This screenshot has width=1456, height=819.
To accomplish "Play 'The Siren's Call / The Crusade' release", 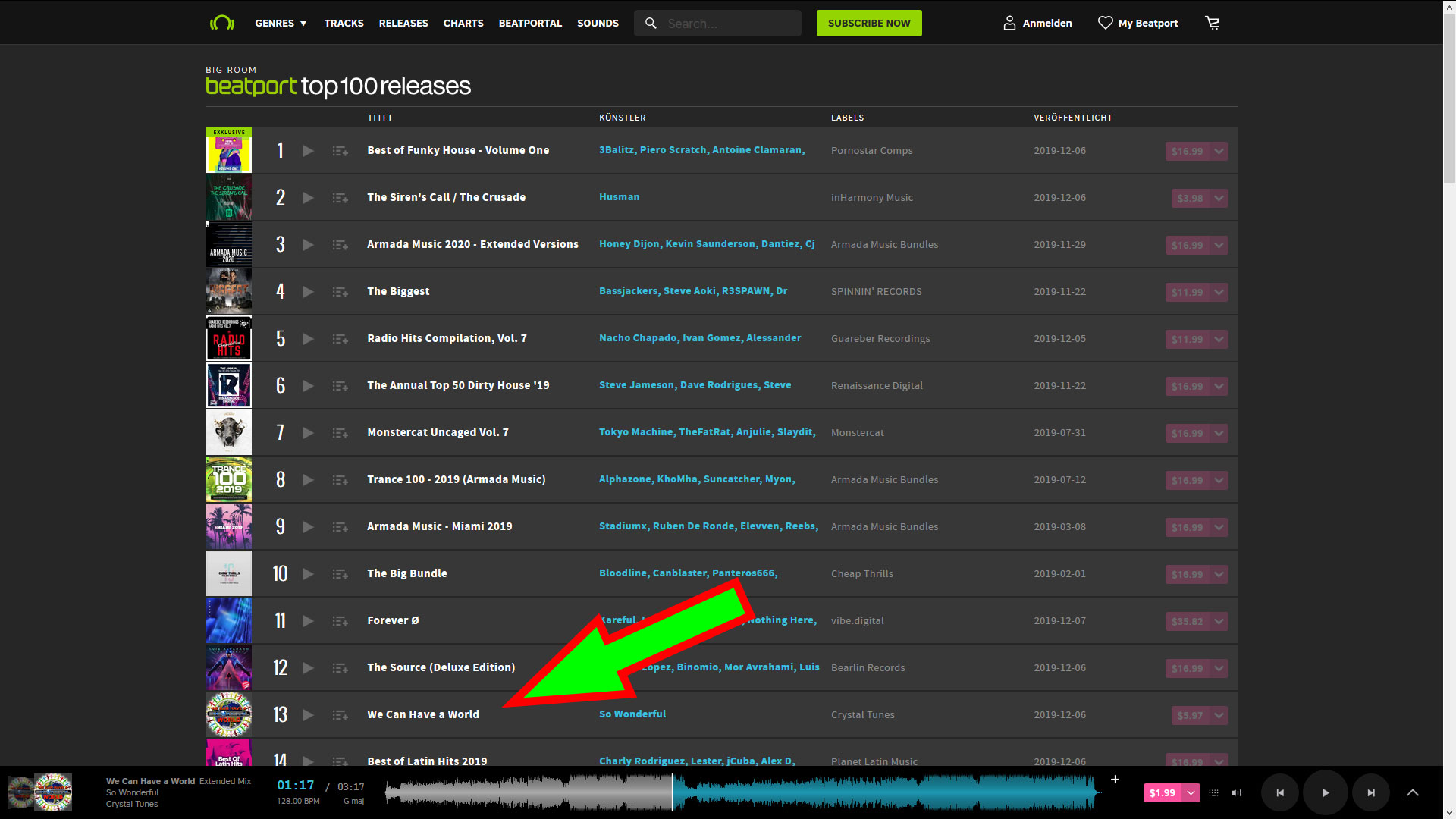I will [x=308, y=198].
